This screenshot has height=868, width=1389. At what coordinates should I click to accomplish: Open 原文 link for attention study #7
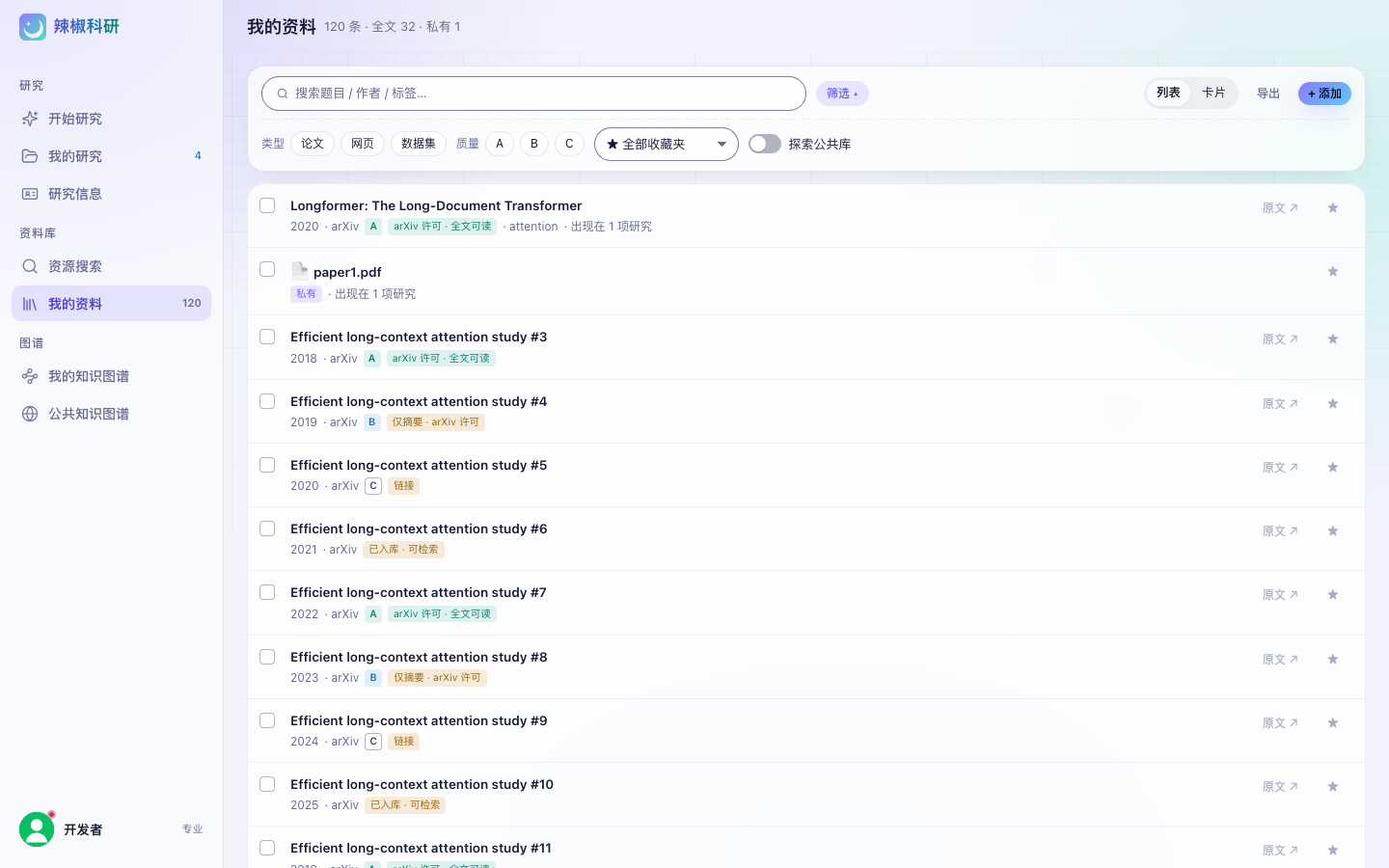tap(1280, 595)
